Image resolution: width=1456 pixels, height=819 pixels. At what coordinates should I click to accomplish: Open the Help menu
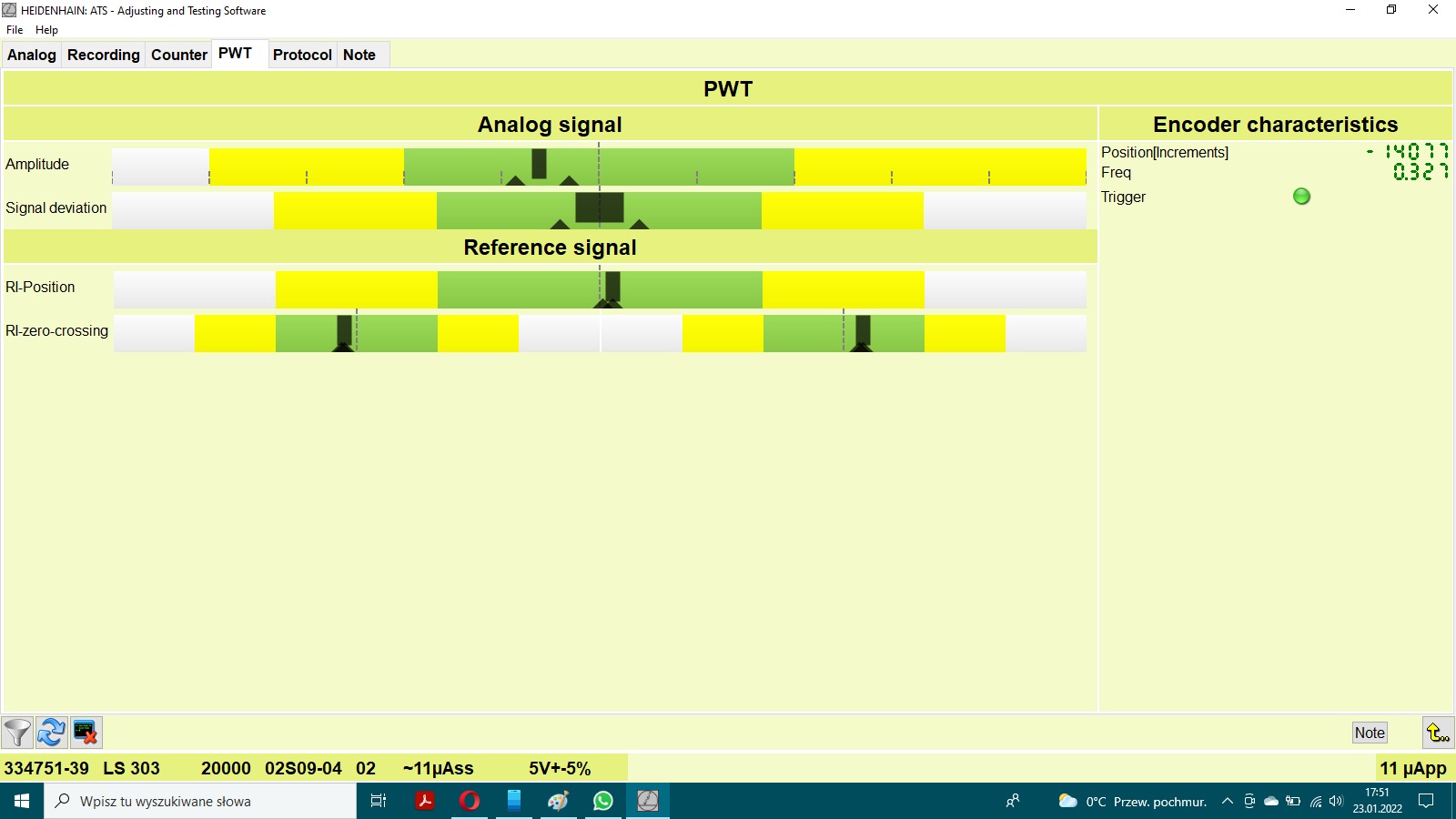point(46,30)
